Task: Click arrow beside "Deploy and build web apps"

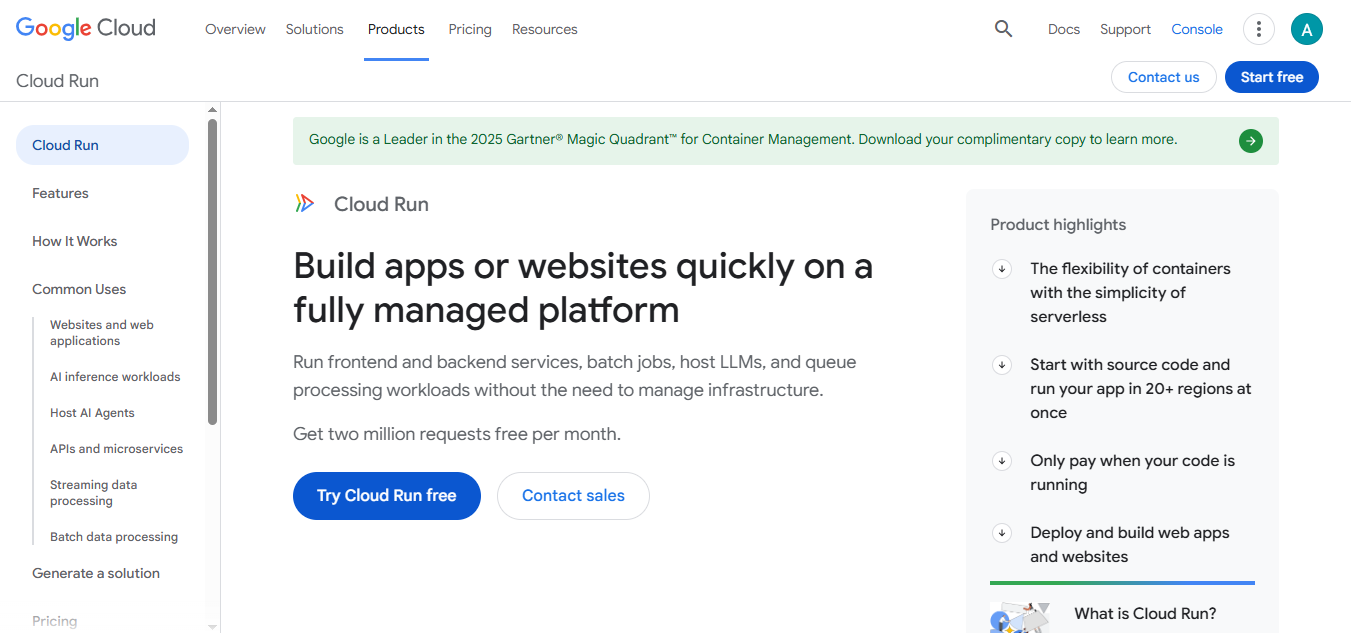Action: [x=1001, y=533]
